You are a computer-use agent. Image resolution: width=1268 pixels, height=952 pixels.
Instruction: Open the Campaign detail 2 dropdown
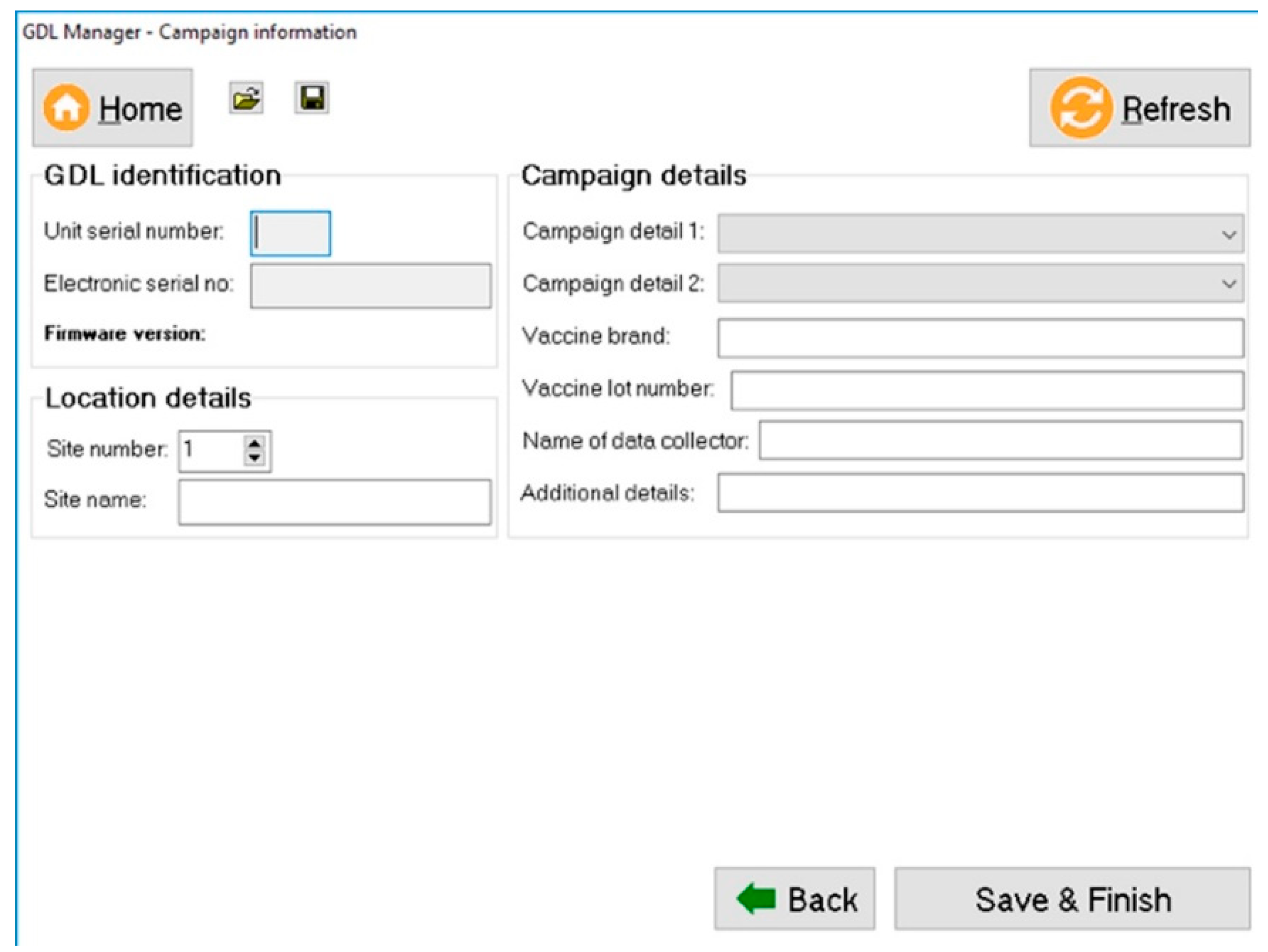pos(1228,284)
